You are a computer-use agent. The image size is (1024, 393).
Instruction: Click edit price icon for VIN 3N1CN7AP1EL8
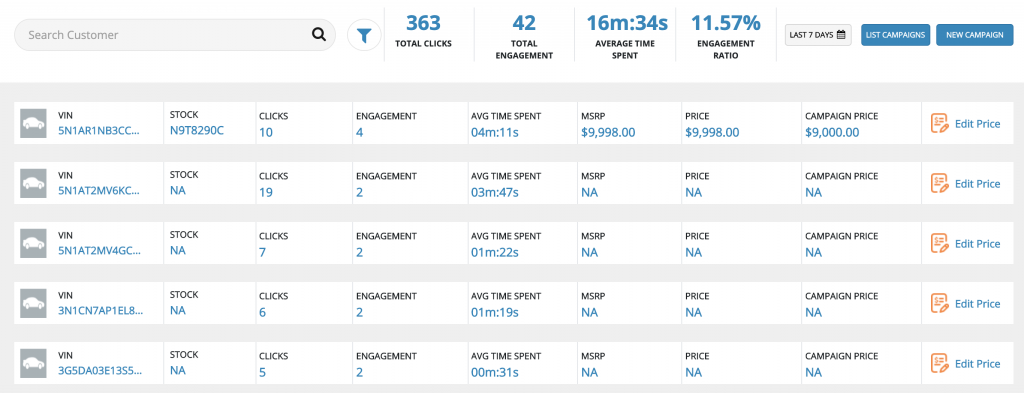click(x=940, y=304)
